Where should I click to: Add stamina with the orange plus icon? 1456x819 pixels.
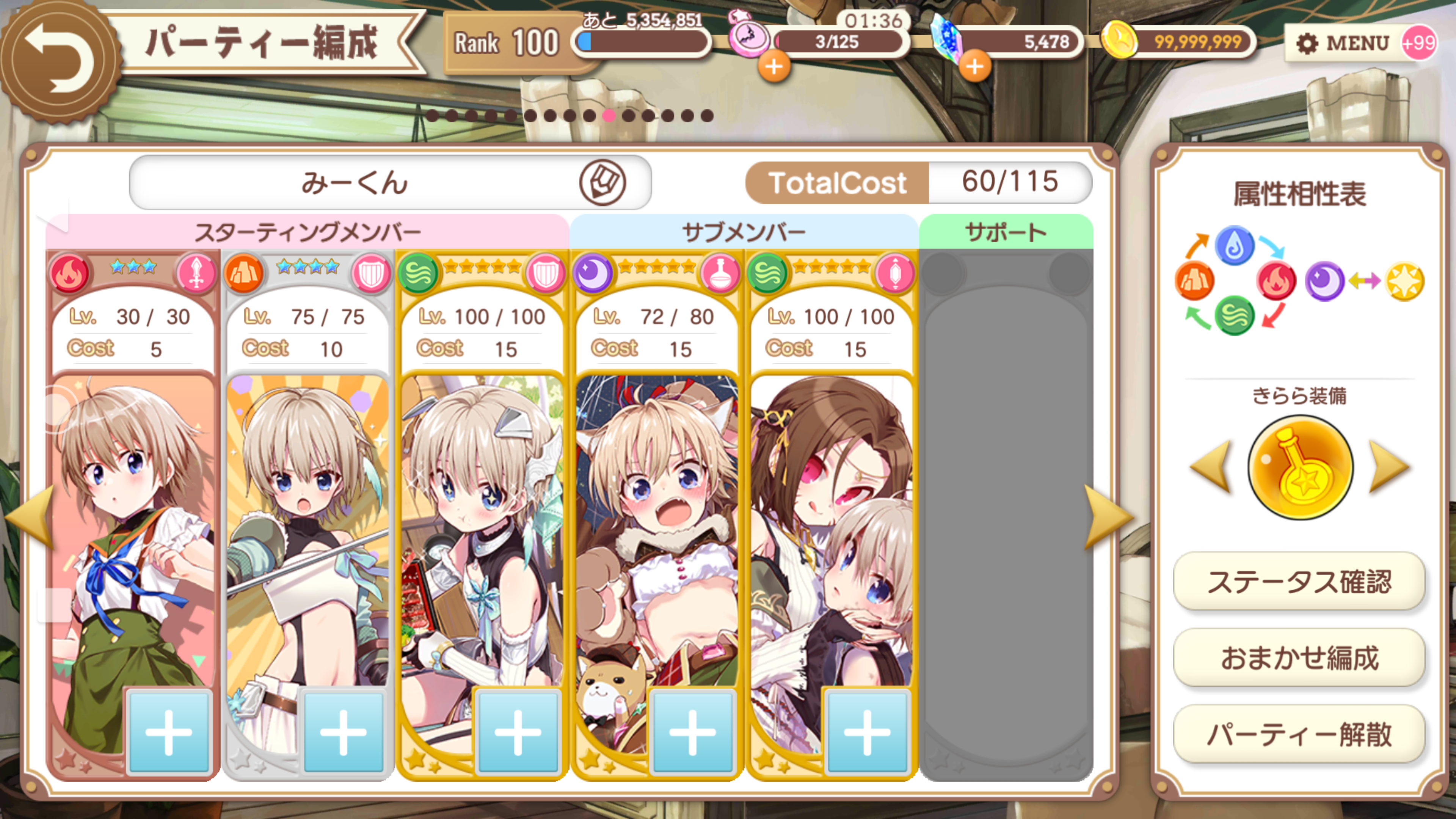point(774,67)
